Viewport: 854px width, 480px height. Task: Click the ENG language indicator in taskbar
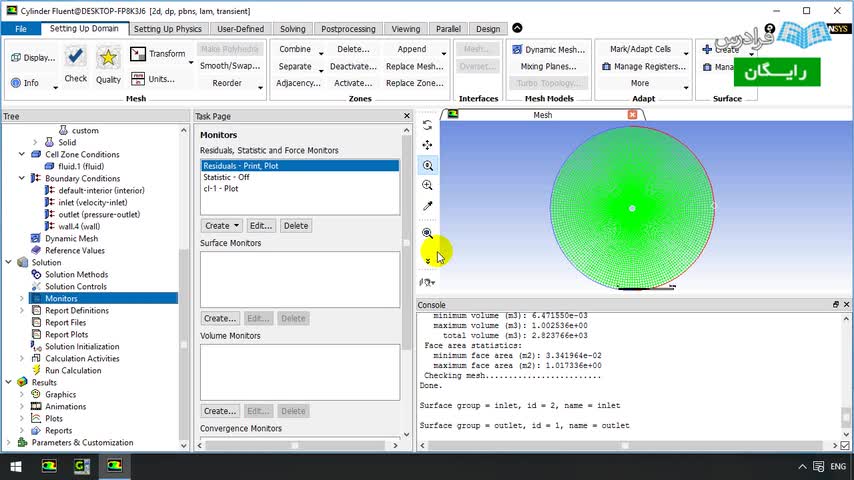[838, 466]
